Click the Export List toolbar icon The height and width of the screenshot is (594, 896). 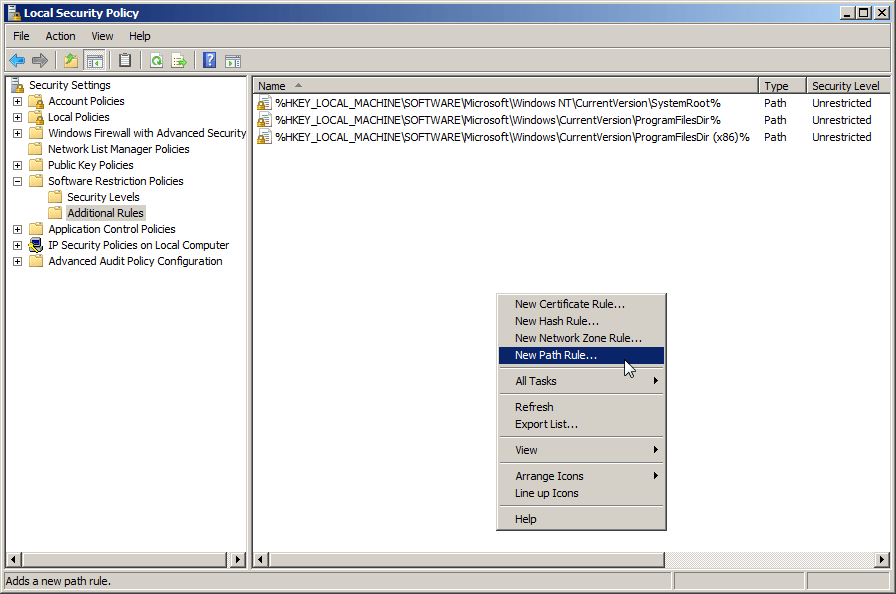pos(179,60)
